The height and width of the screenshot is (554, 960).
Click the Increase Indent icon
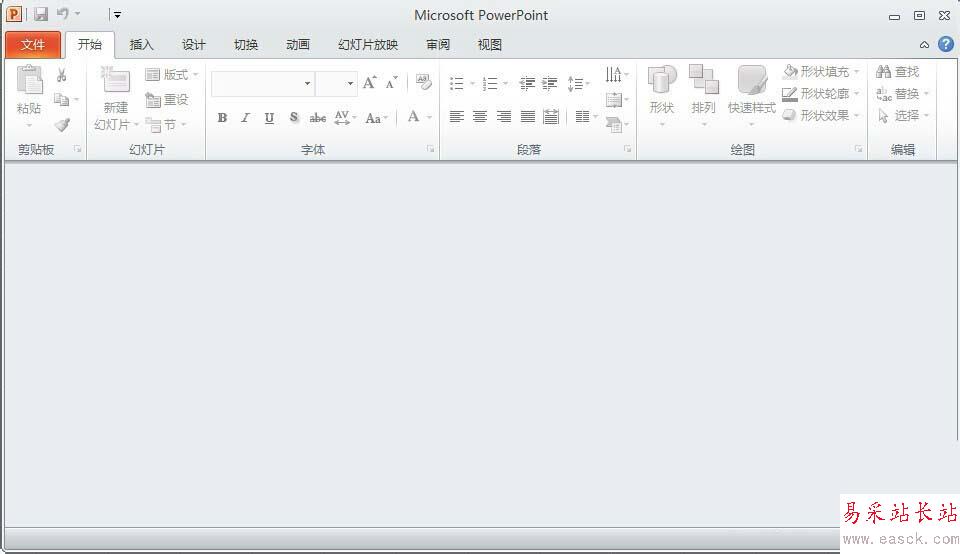[550, 83]
